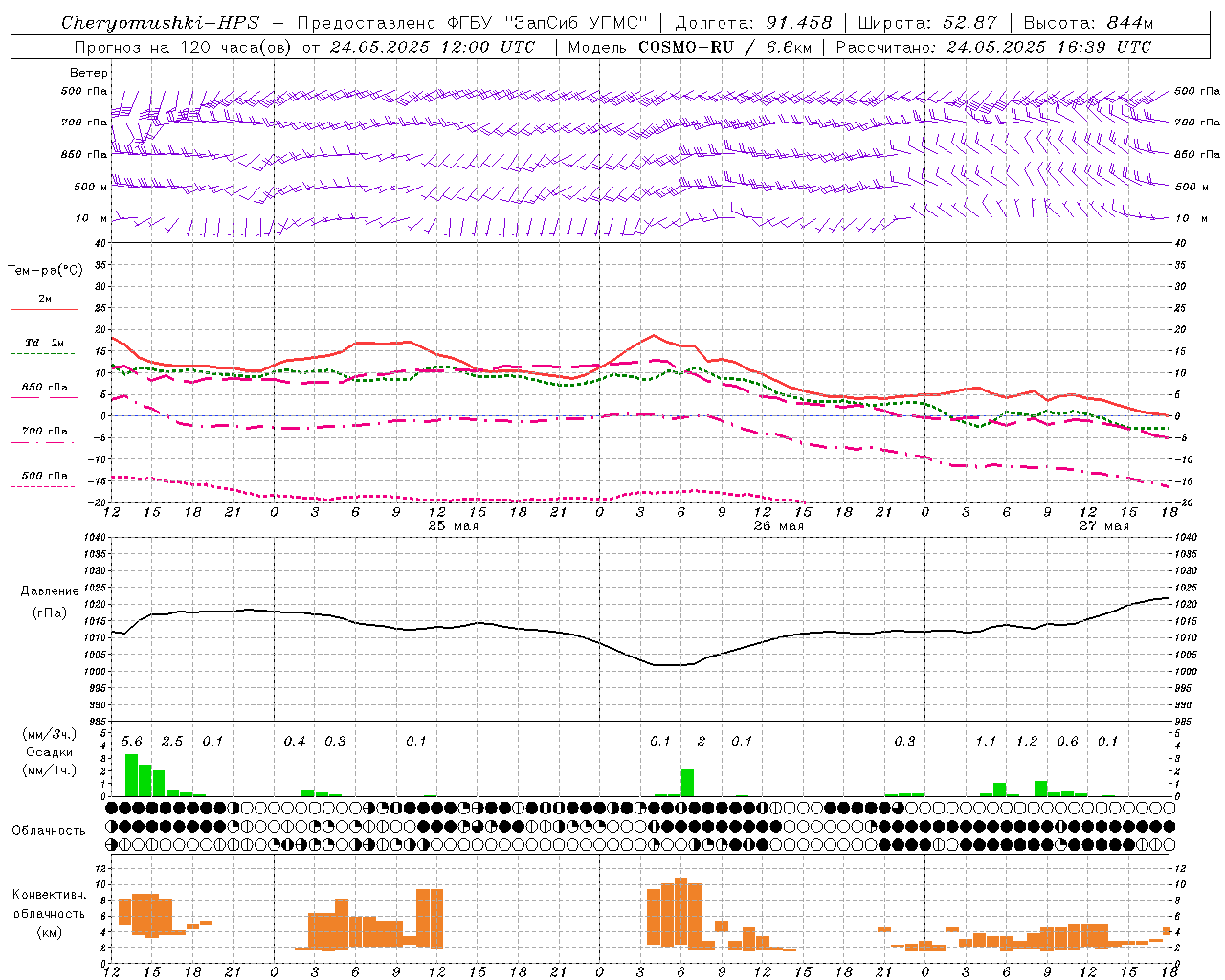Click the 'Предоставлено ФГБУ ЗапСиб УГМС' credit text
Screen dimensions: 1225x980
pyautogui.click(x=472, y=23)
